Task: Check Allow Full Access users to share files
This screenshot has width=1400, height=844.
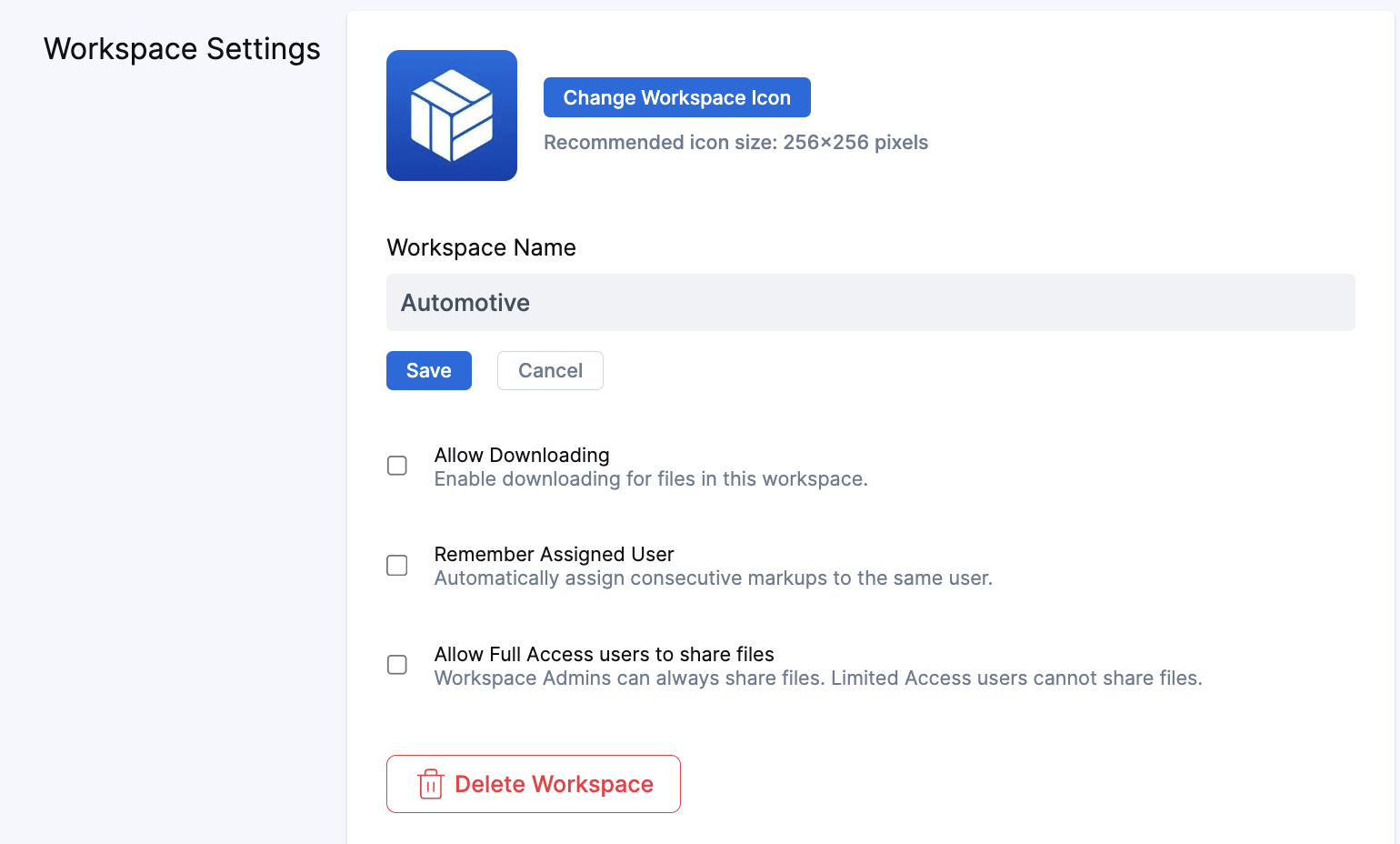Action: pyautogui.click(x=397, y=665)
